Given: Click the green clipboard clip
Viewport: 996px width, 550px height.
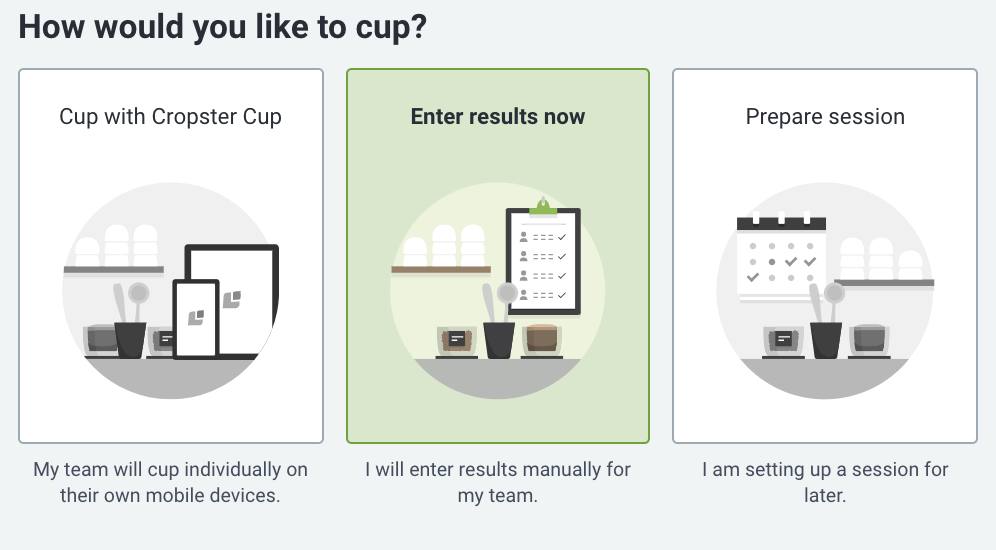Looking at the screenshot, I should click(543, 206).
